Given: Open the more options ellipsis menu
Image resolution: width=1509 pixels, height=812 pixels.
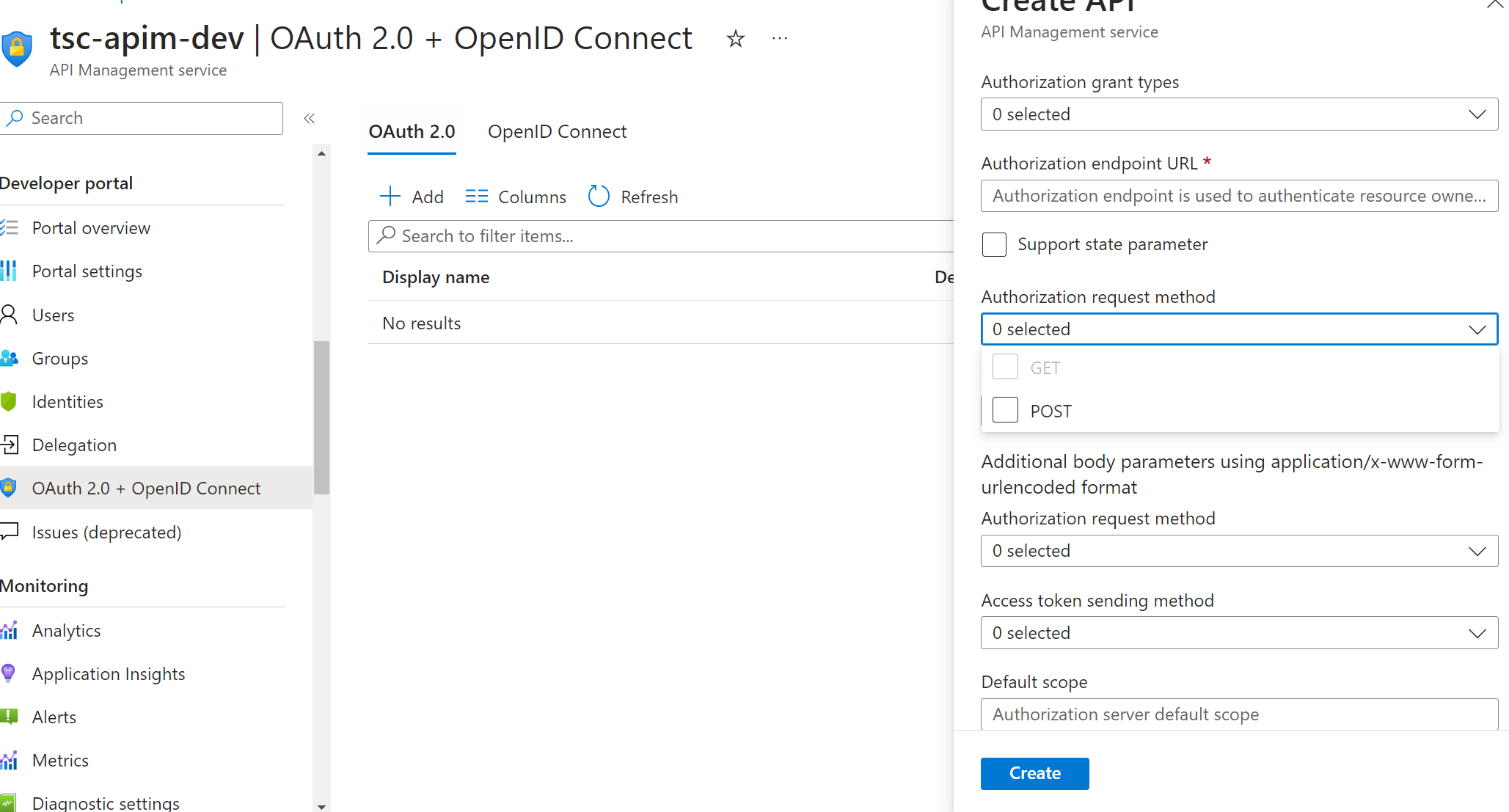Looking at the screenshot, I should click(779, 38).
